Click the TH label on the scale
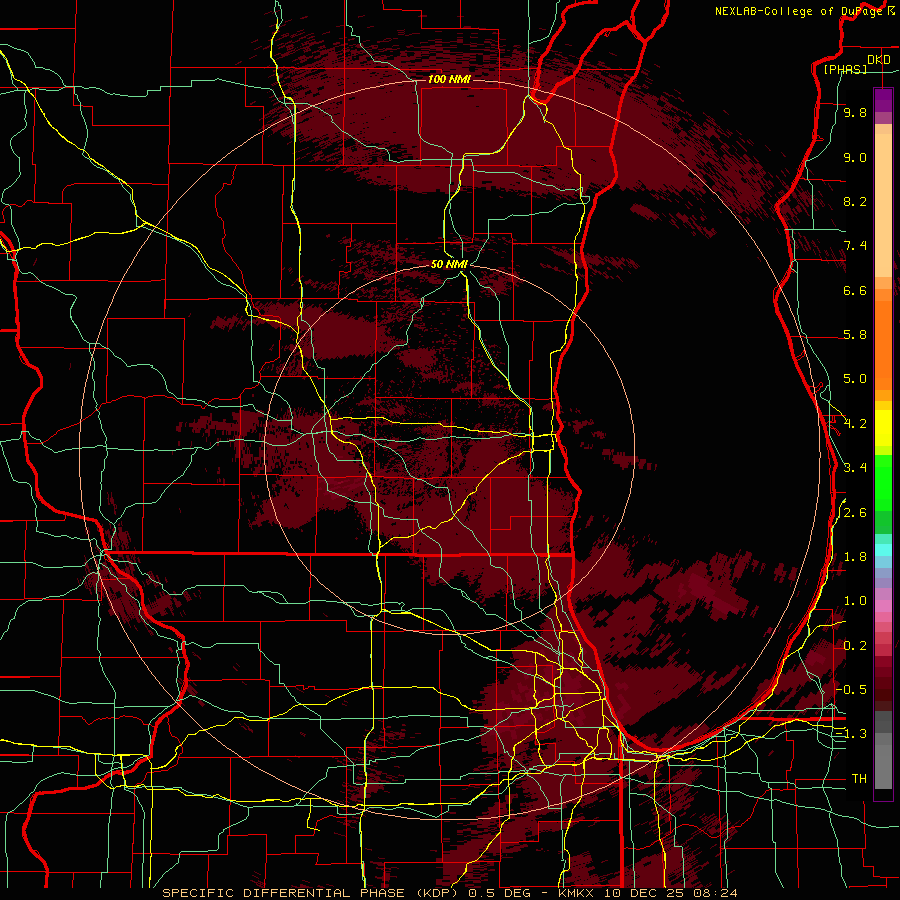Screen dimensions: 900x900 (859, 778)
